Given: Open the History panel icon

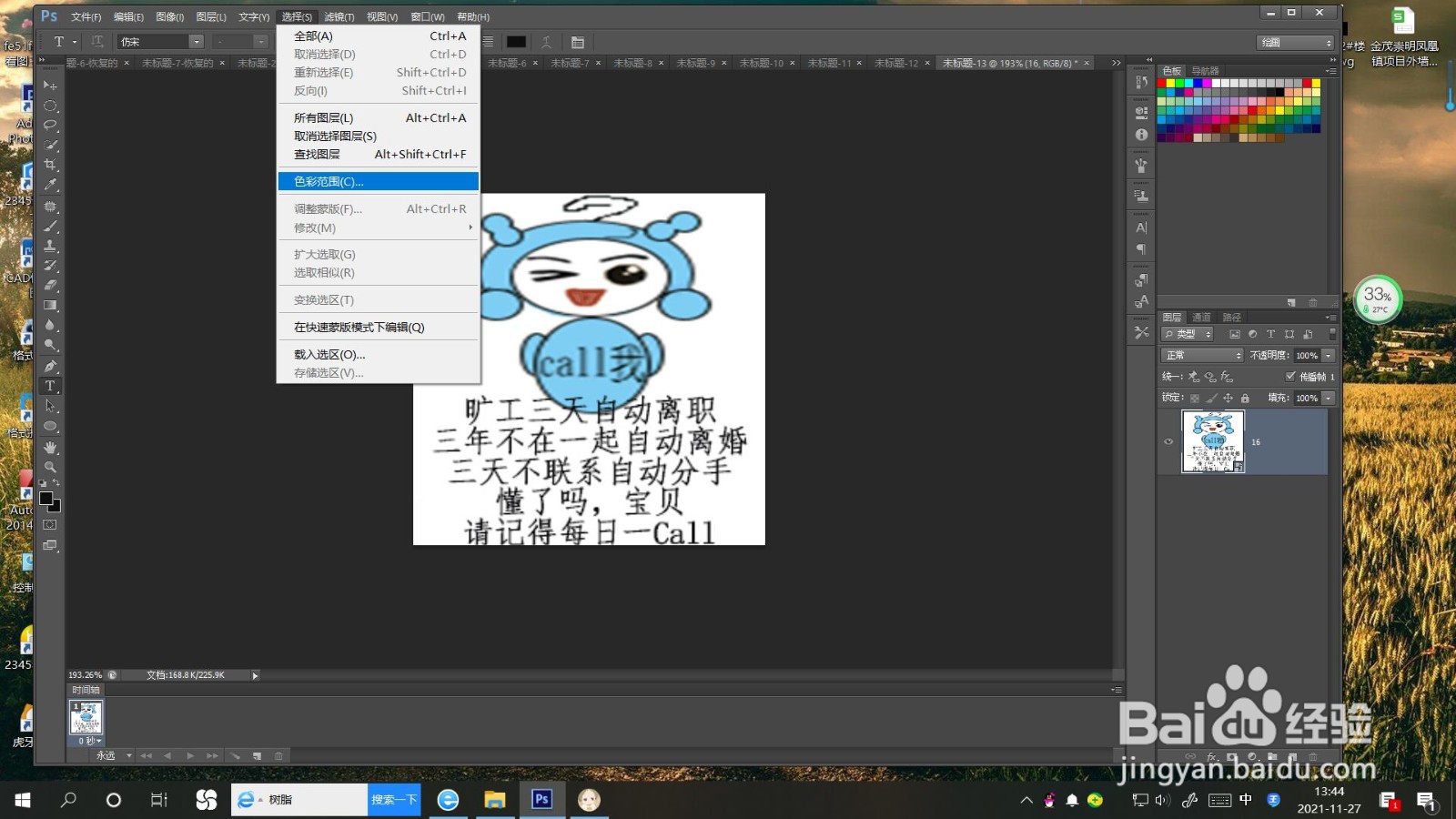Looking at the screenshot, I should 1141,83.
